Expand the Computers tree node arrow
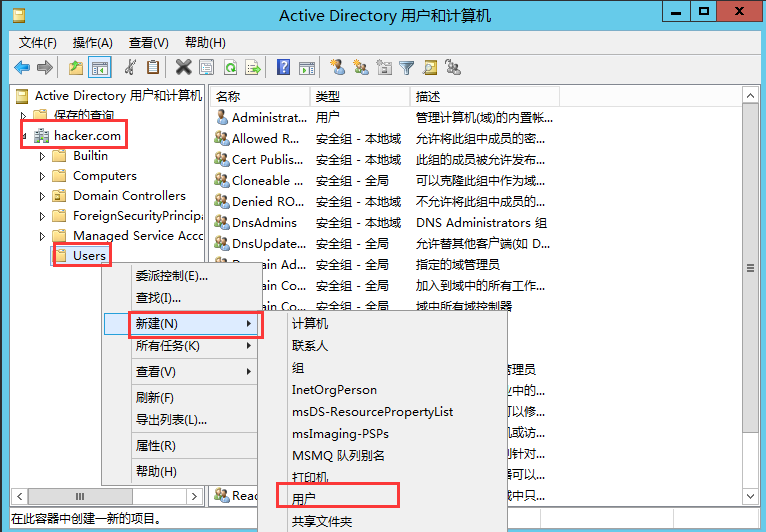Viewport: 766px width, 532px height. [x=42, y=176]
